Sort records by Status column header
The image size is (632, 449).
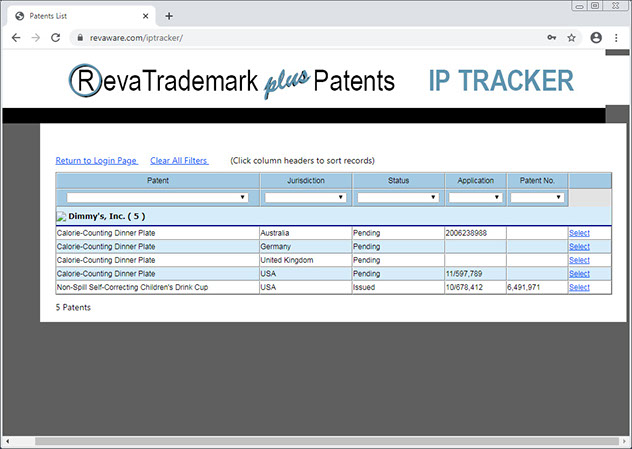[398, 180]
